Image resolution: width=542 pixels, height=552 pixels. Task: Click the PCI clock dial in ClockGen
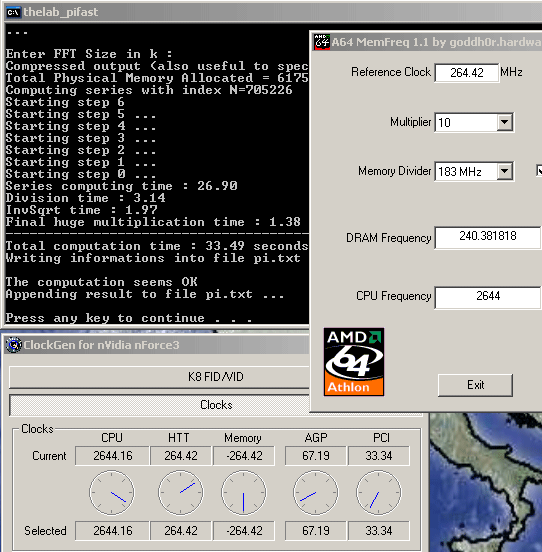click(379, 493)
